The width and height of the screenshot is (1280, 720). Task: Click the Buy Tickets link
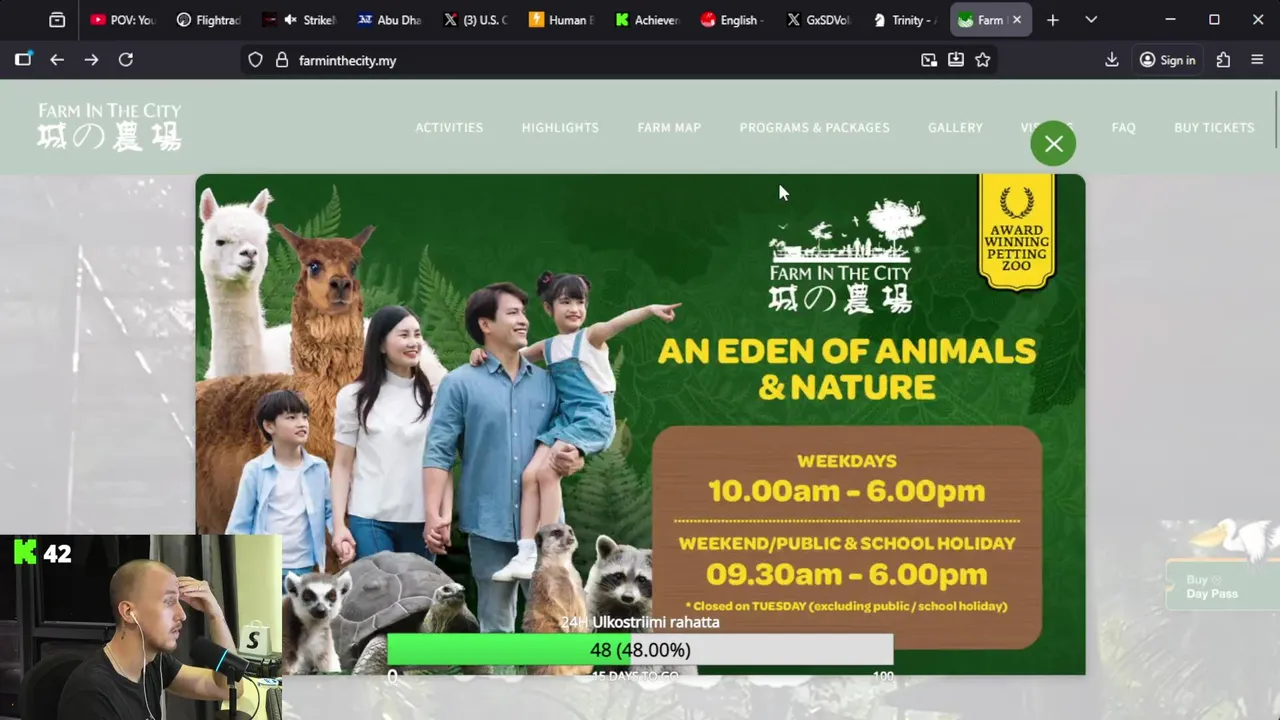point(1214,128)
